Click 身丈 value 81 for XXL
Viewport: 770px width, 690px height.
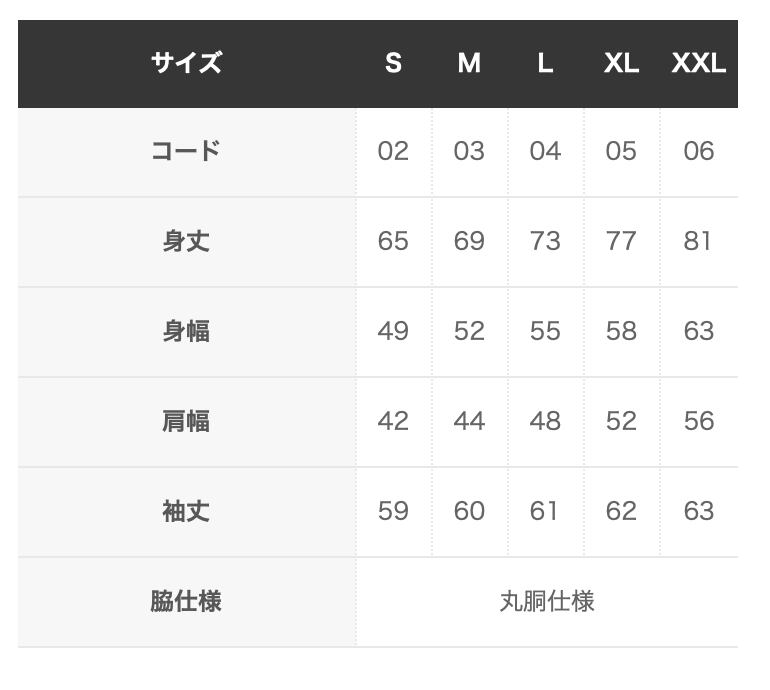click(698, 242)
